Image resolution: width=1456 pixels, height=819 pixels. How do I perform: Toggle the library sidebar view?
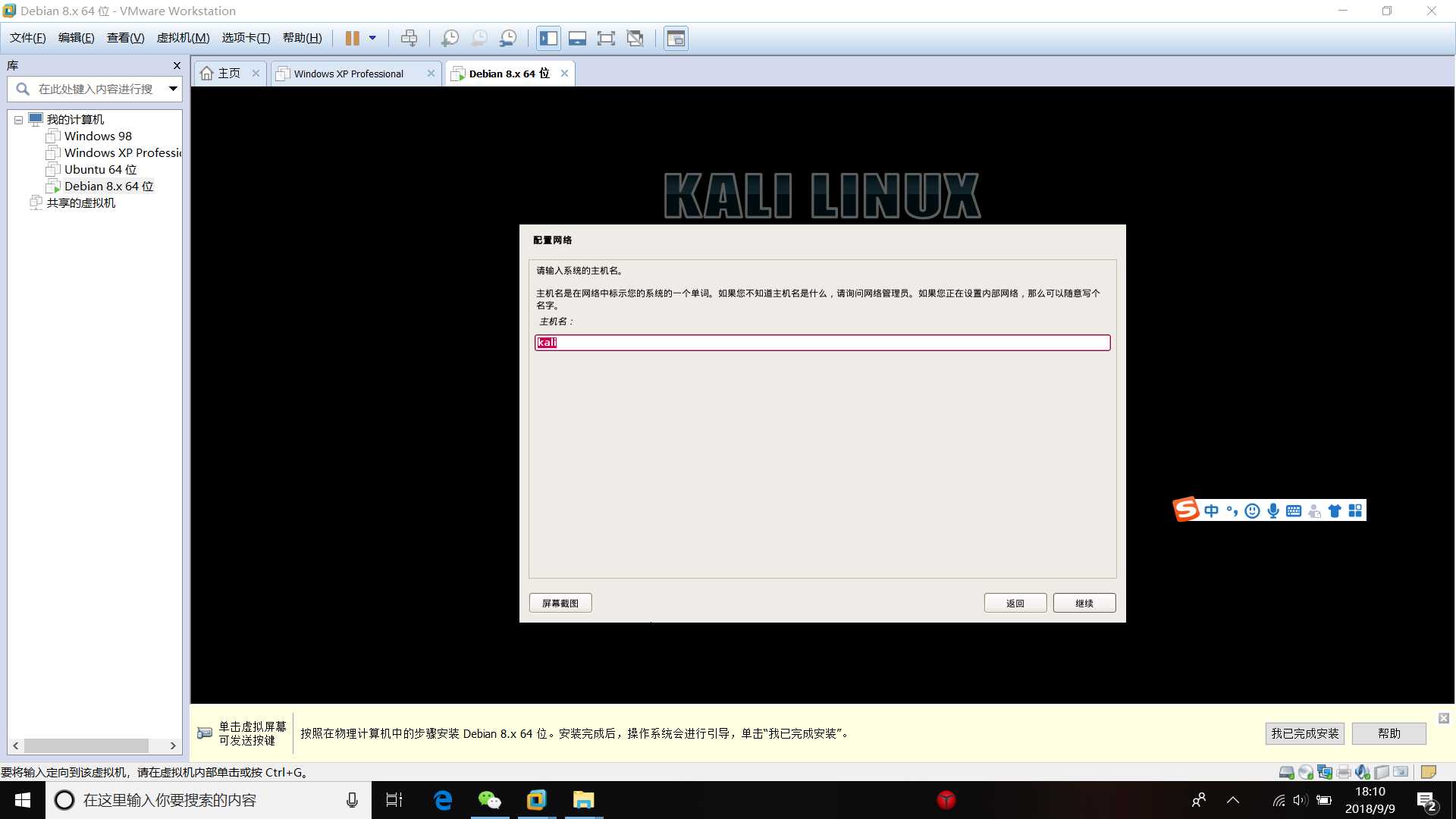(x=548, y=38)
